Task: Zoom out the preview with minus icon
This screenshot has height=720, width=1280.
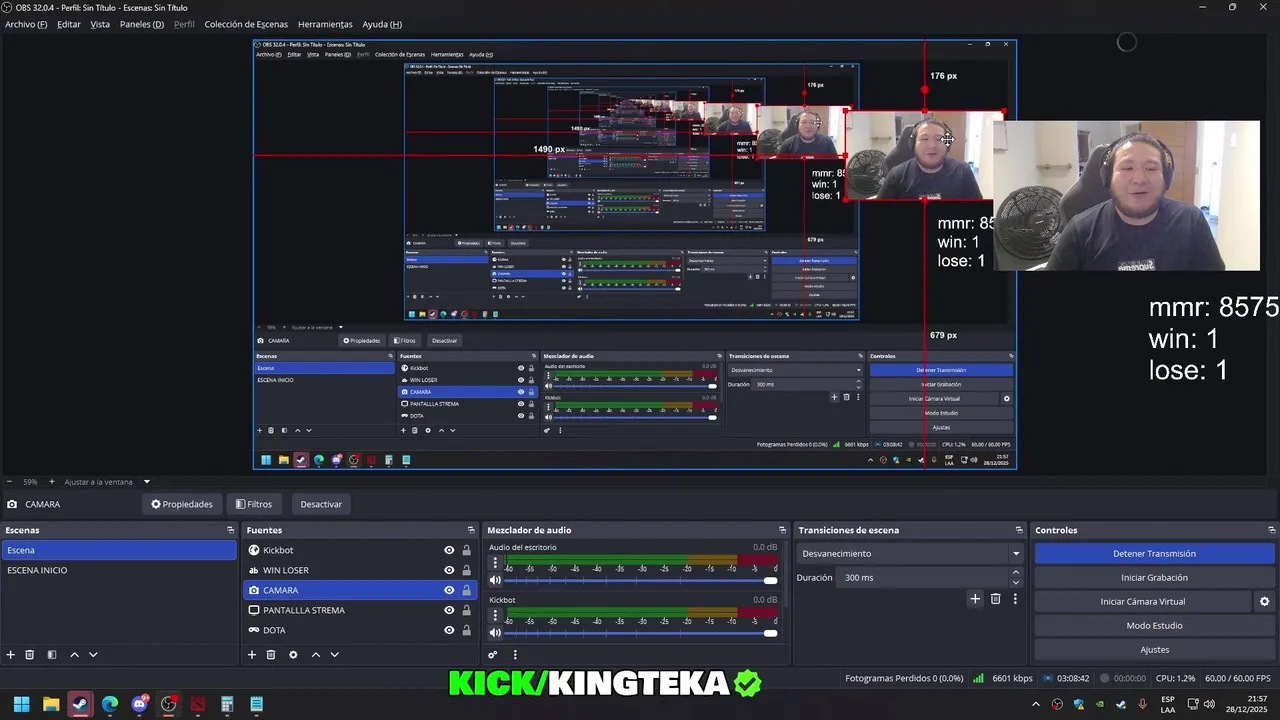Action: point(9,482)
